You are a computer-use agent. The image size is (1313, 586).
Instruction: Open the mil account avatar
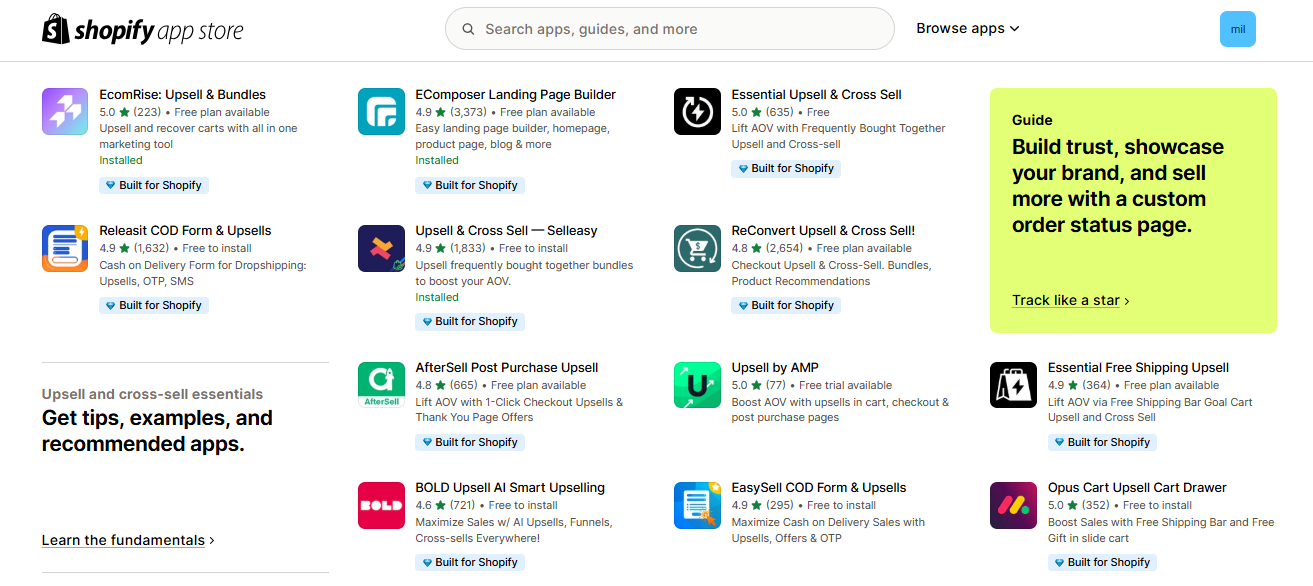[1238, 29]
